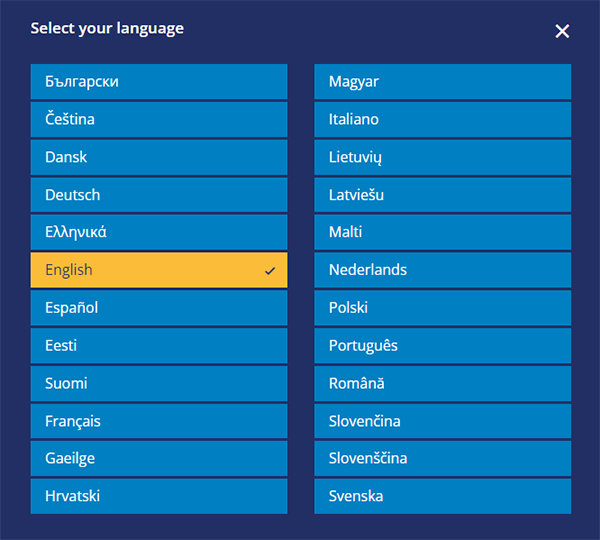Screen dimensions: 600x540
Task: Close the language selection dialog
Action: pos(562,31)
